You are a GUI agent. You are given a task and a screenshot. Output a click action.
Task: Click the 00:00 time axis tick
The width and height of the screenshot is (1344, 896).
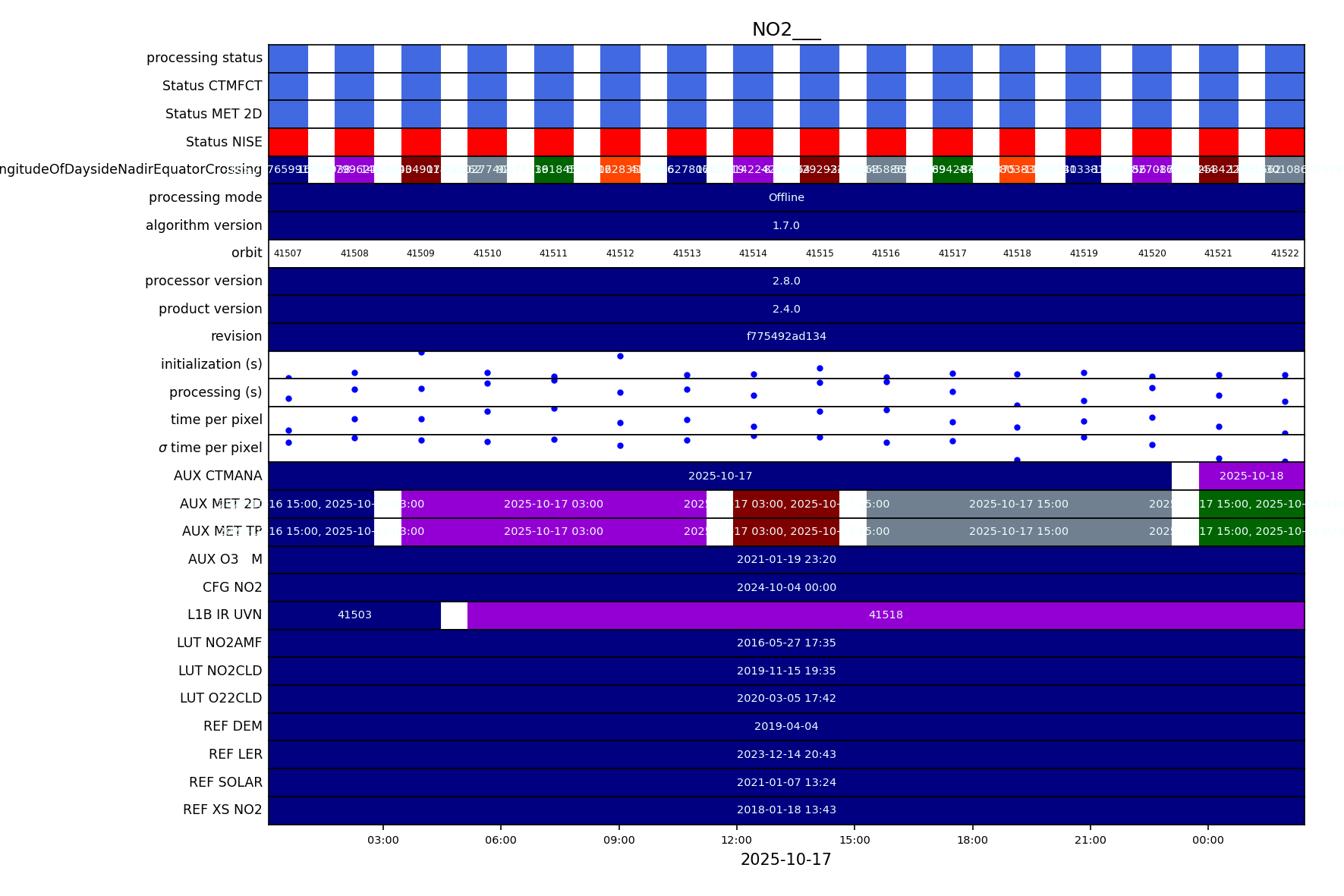[x=1207, y=840]
